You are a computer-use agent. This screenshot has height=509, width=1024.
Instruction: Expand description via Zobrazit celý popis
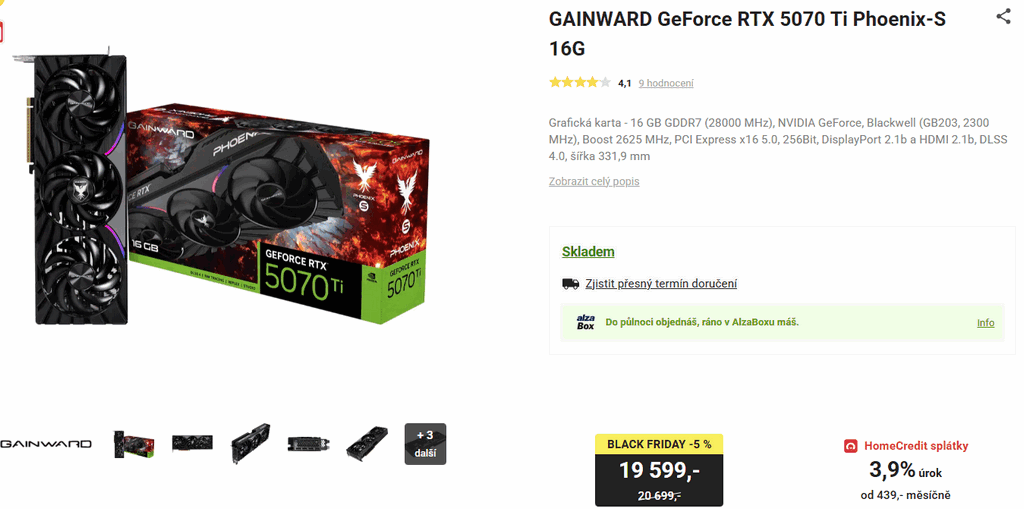click(x=594, y=182)
